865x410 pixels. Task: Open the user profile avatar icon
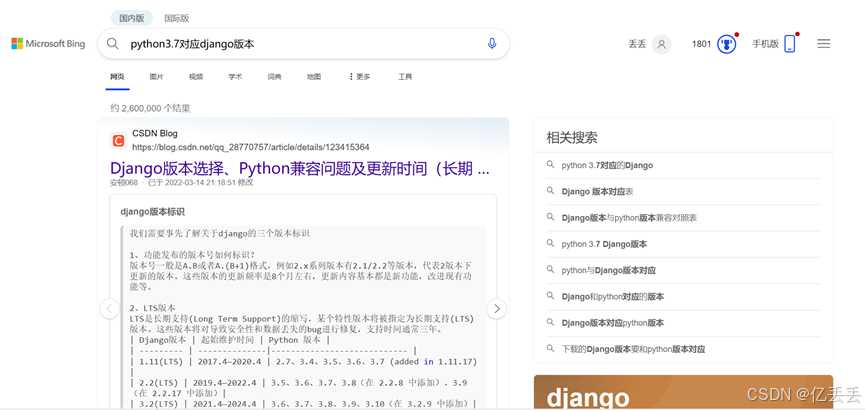[x=661, y=44]
